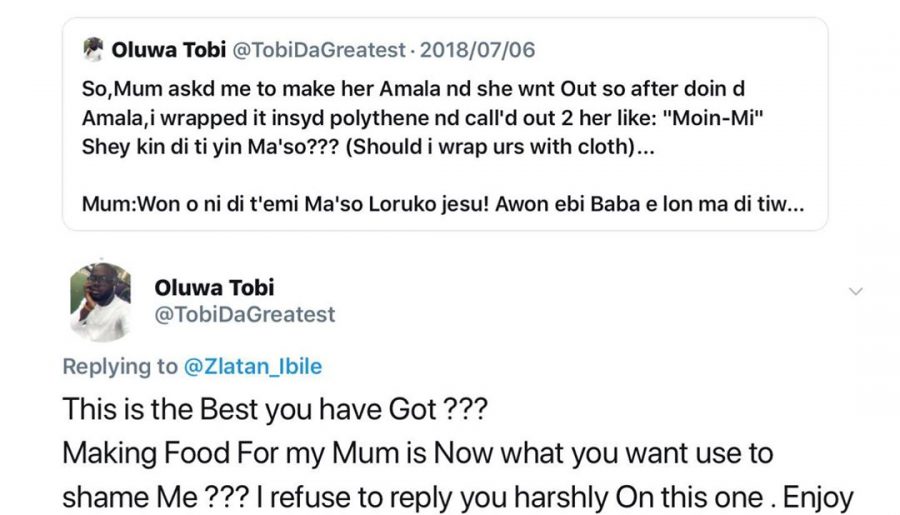Click the small avatar in the quoted tweet
Viewport: 900px width, 515px height.
[x=93, y=47]
